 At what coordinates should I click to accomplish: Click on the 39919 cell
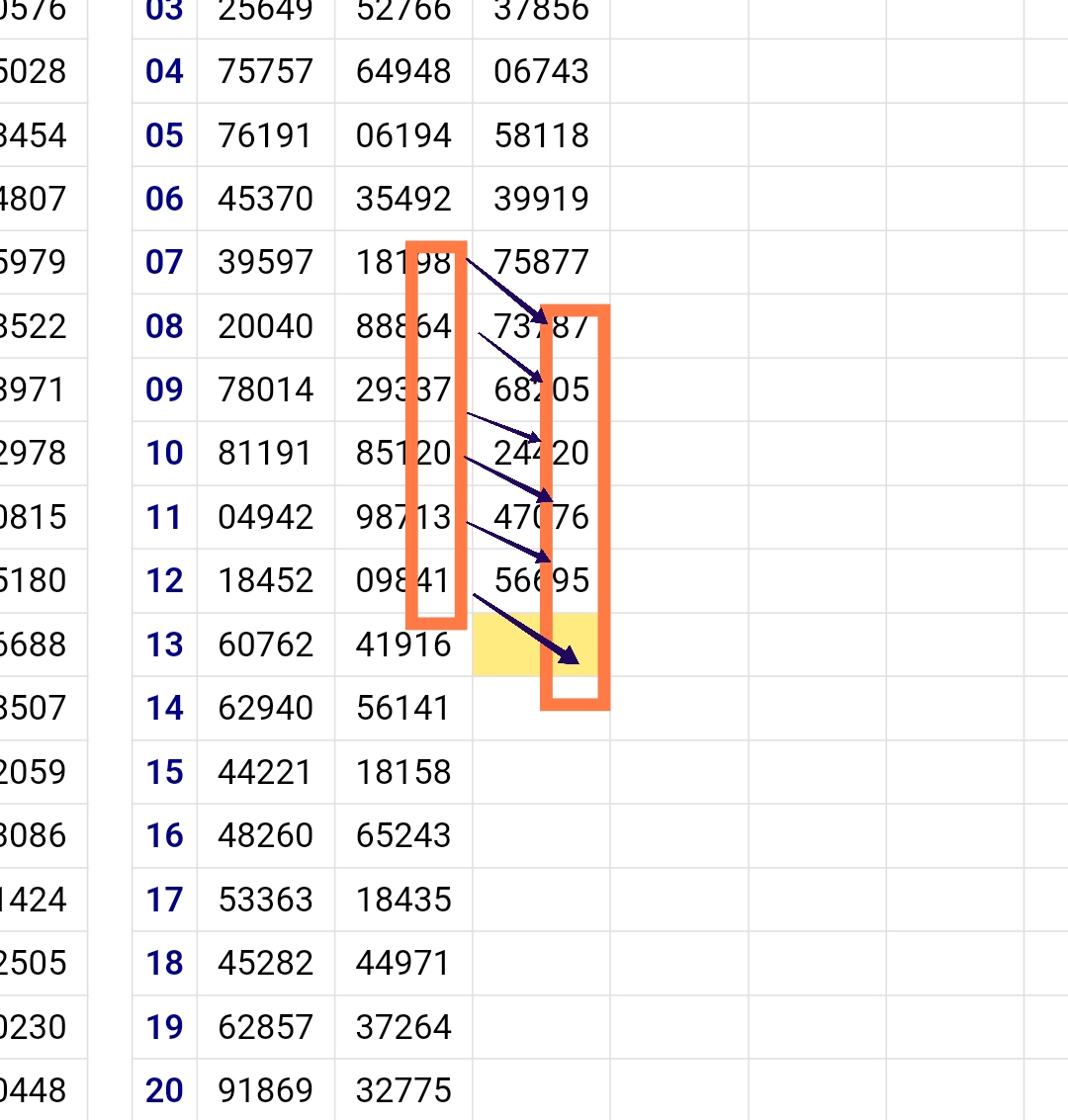541,199
